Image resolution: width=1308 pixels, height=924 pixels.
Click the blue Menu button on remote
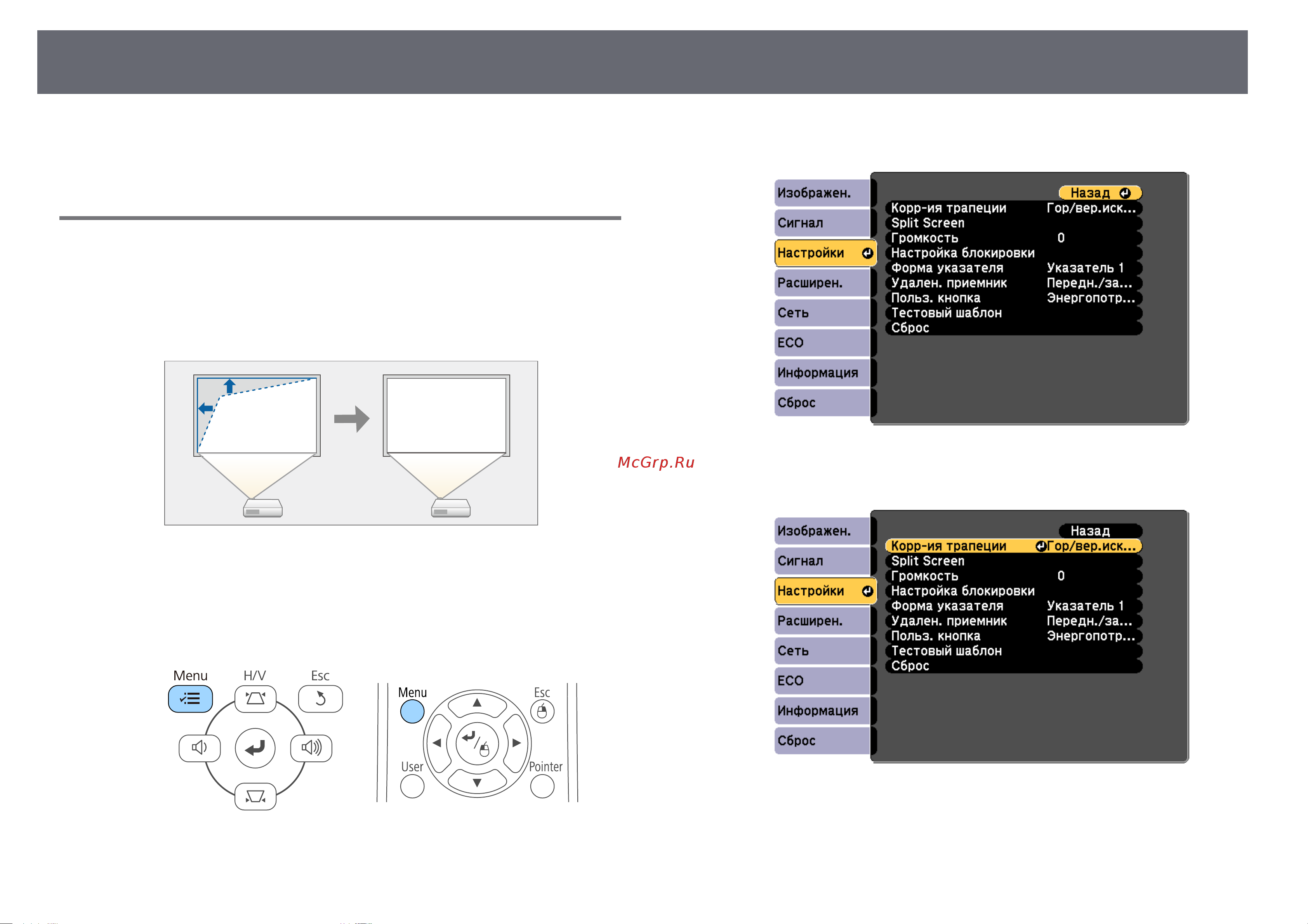(412, 711)
